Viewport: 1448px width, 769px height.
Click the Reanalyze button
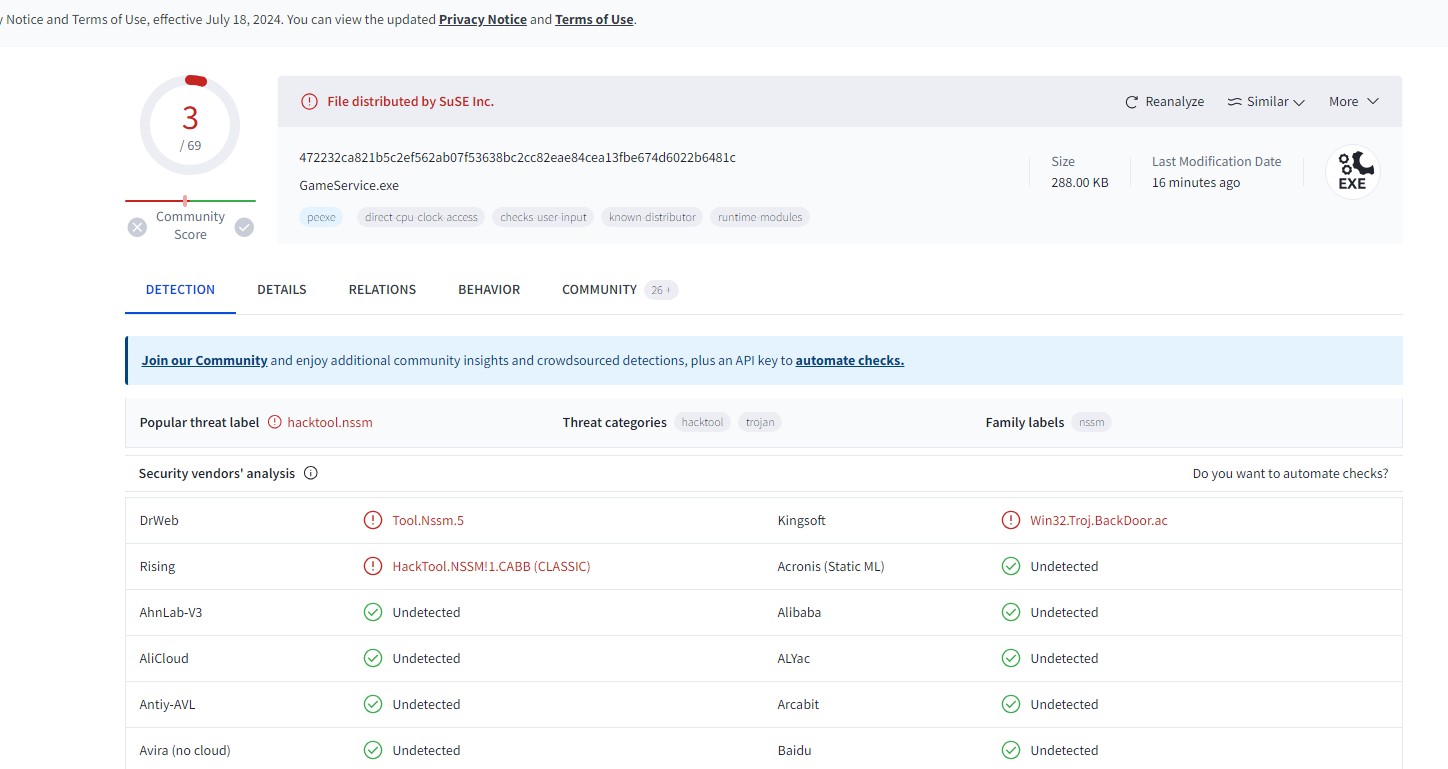[x=1165, y=102]
